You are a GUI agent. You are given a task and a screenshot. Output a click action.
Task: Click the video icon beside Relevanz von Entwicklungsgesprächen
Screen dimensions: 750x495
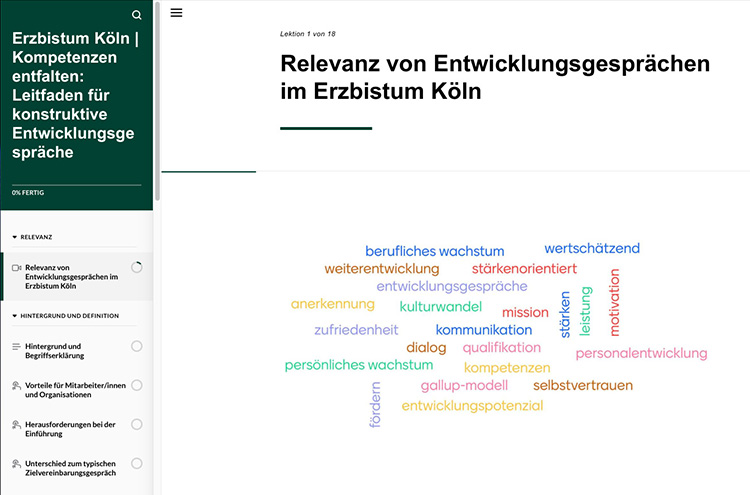point(16,268)
